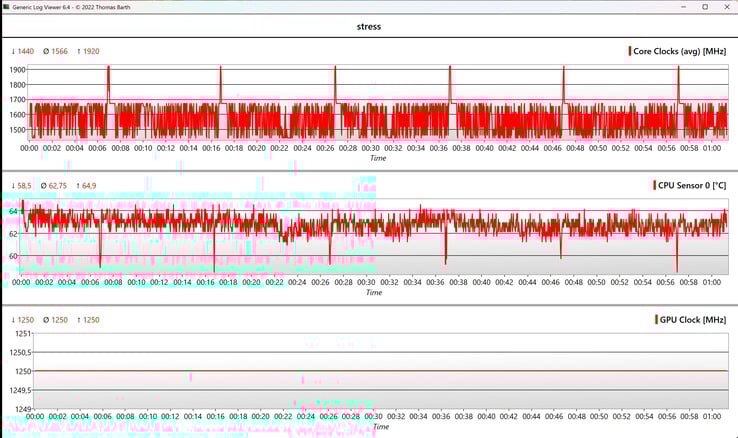Click the 00:30 tick on Core Clocks time axis
Viewport: 738px width, 438px height.
[x=370, y=148]
